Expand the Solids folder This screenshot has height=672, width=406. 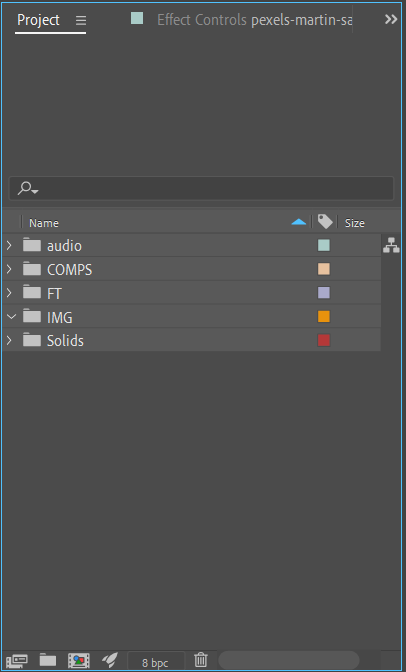point(9,340)
